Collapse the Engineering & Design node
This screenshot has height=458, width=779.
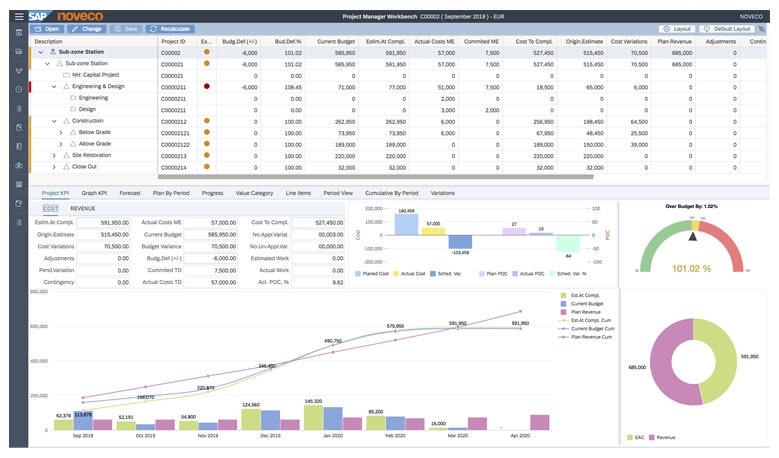point(54,86)
